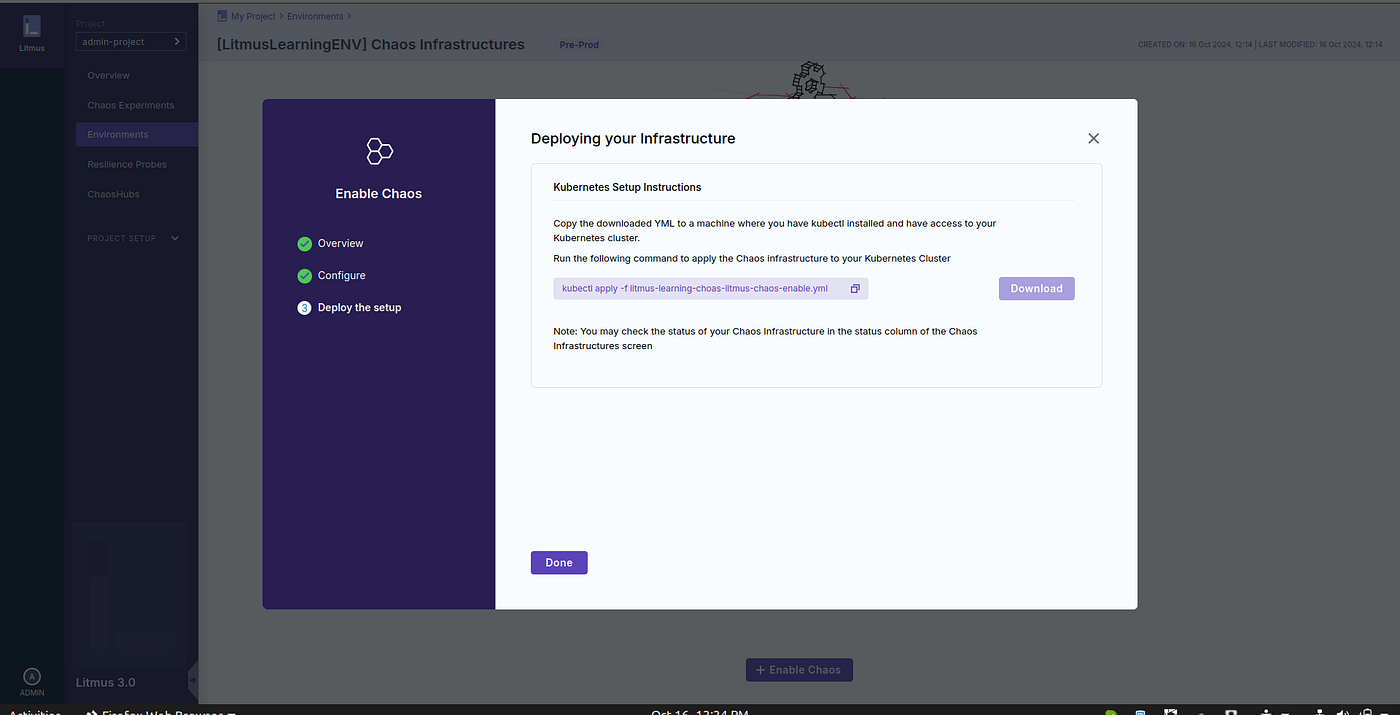Viewport: 1400px width, 715px height.
Task: Close the Deploying your Infrastructure dialog
Action: (x=1093, y=139)
